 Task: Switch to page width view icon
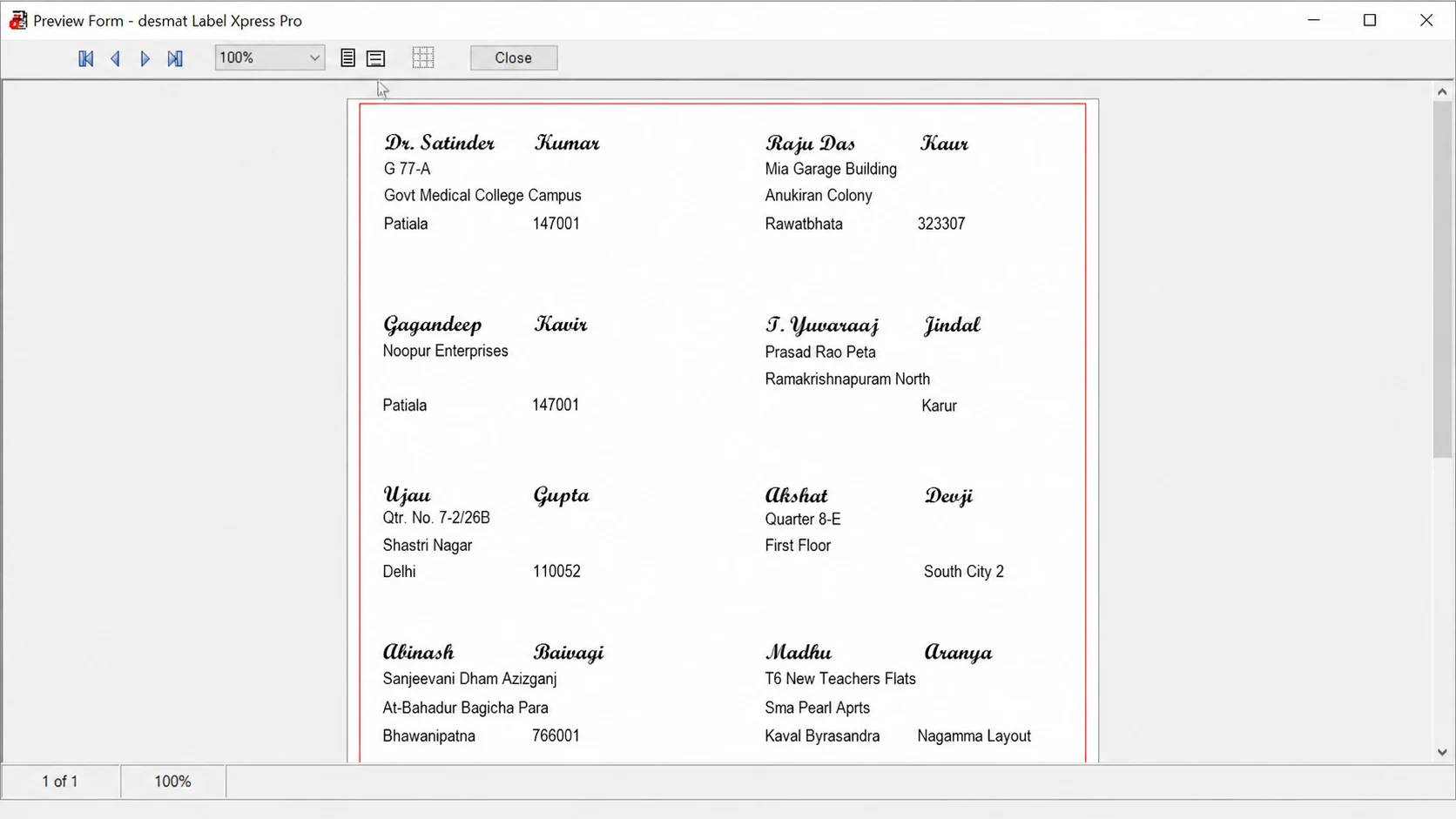click(376, 58)
